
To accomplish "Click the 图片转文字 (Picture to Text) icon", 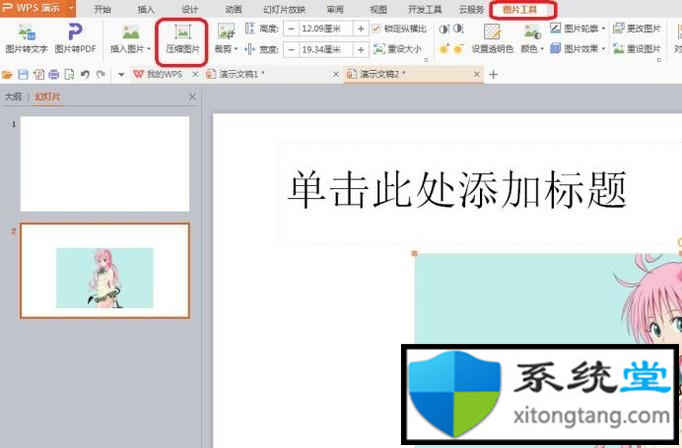I will pyautogui.click(x=26, y=38).
